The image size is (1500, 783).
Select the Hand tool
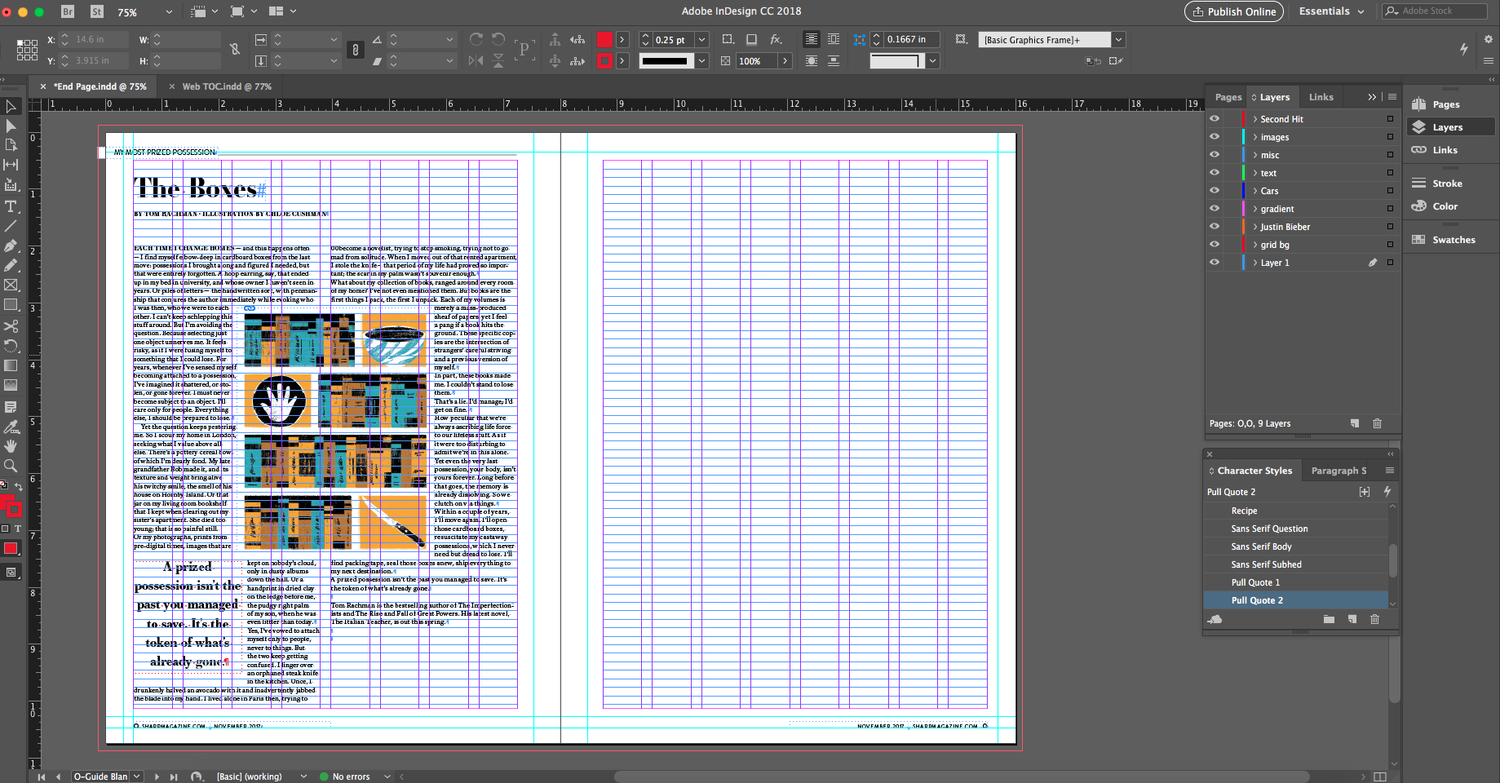[11, 446]
